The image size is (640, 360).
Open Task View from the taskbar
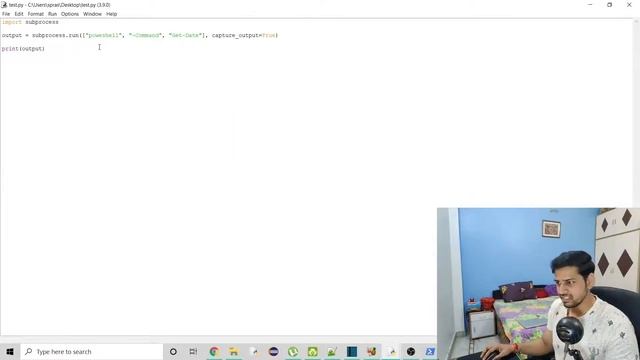(x=193, y=351)
